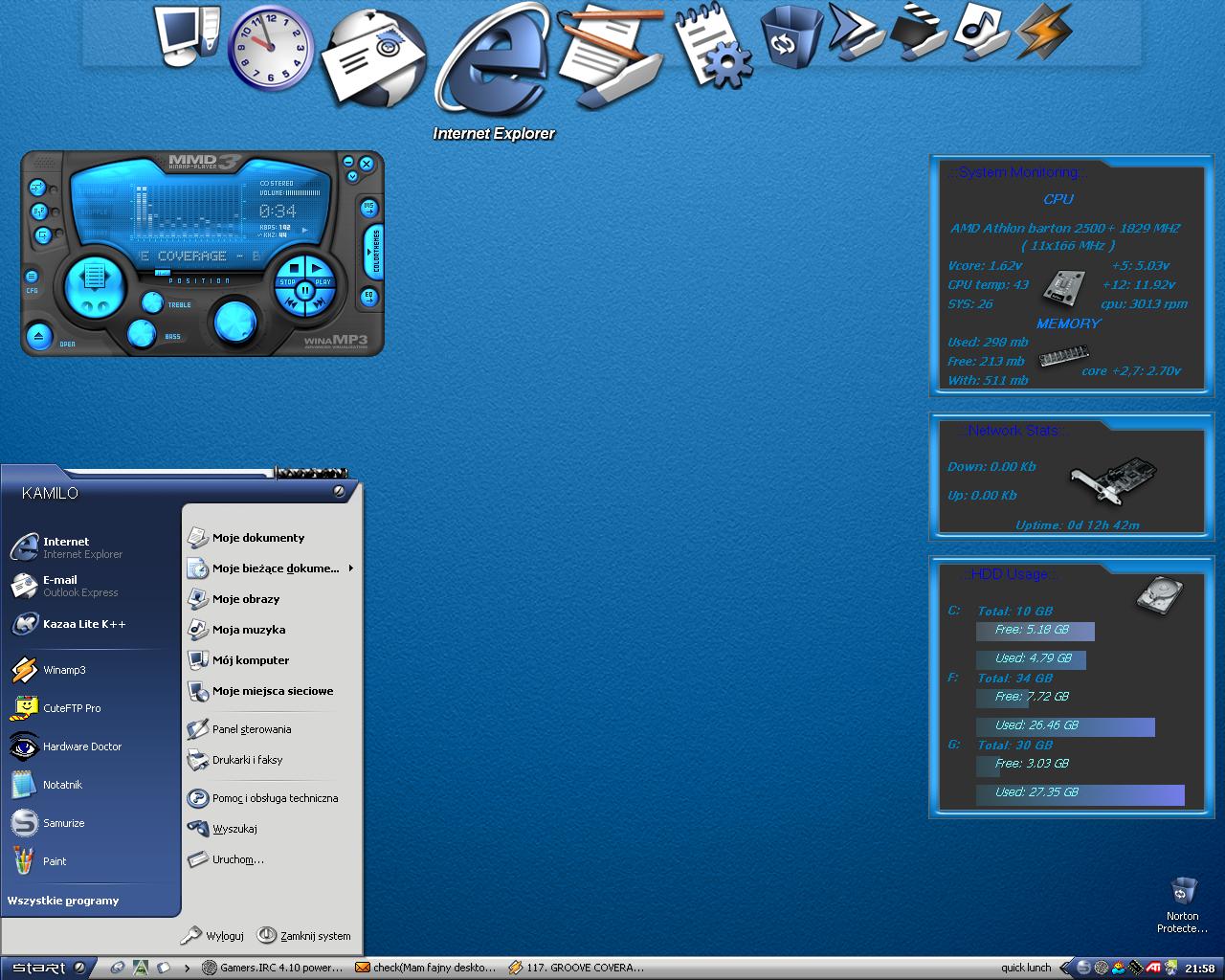Open Moje miejsca sieciowe
Viewport: 1225px width, 980px height.
click(x=272, y=691)
